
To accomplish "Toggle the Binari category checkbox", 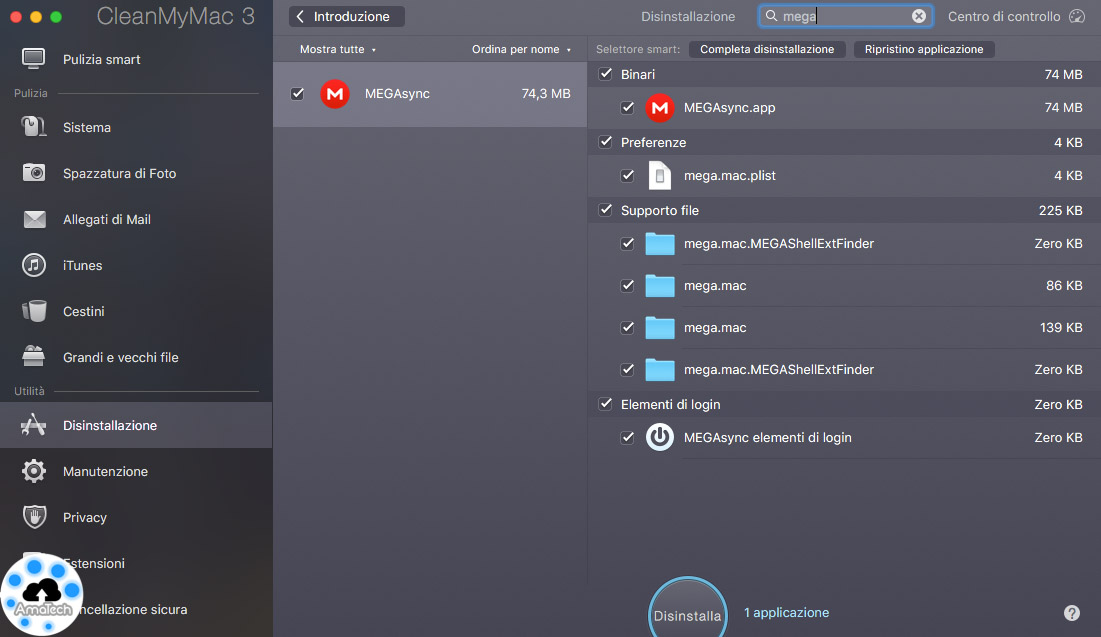I will point(605,74).
